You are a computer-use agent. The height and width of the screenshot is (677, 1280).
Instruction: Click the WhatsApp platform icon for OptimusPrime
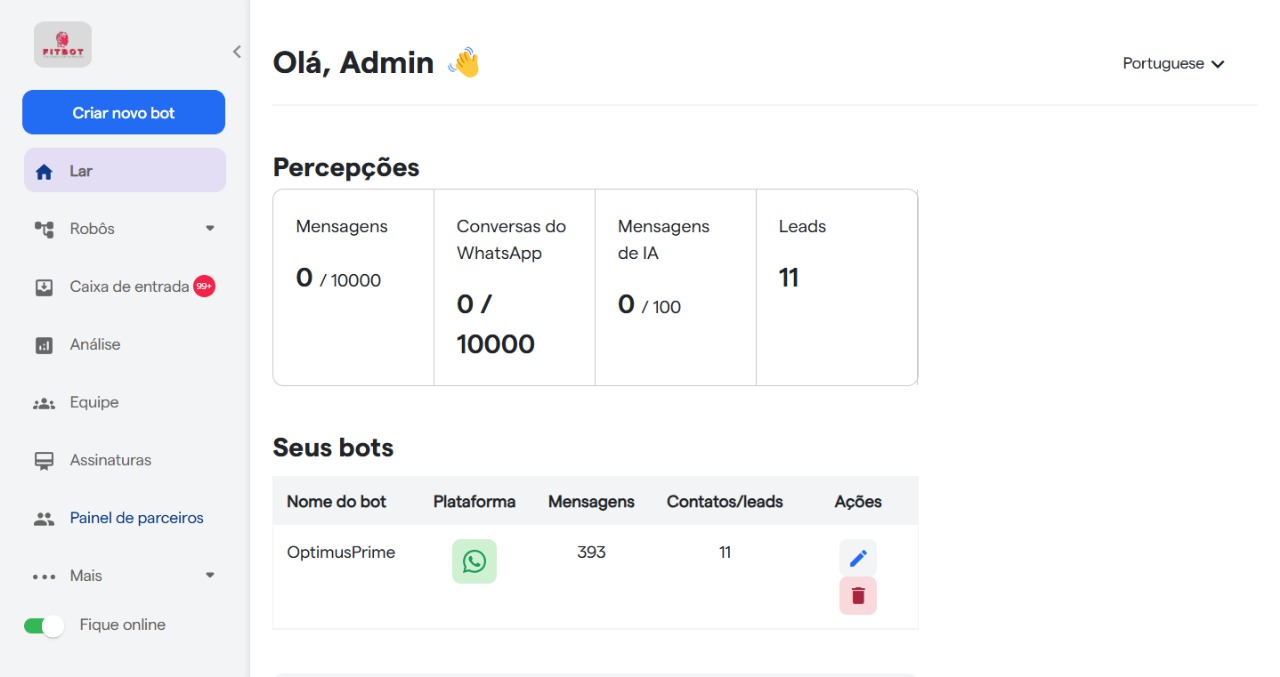(x=474, y=561)
